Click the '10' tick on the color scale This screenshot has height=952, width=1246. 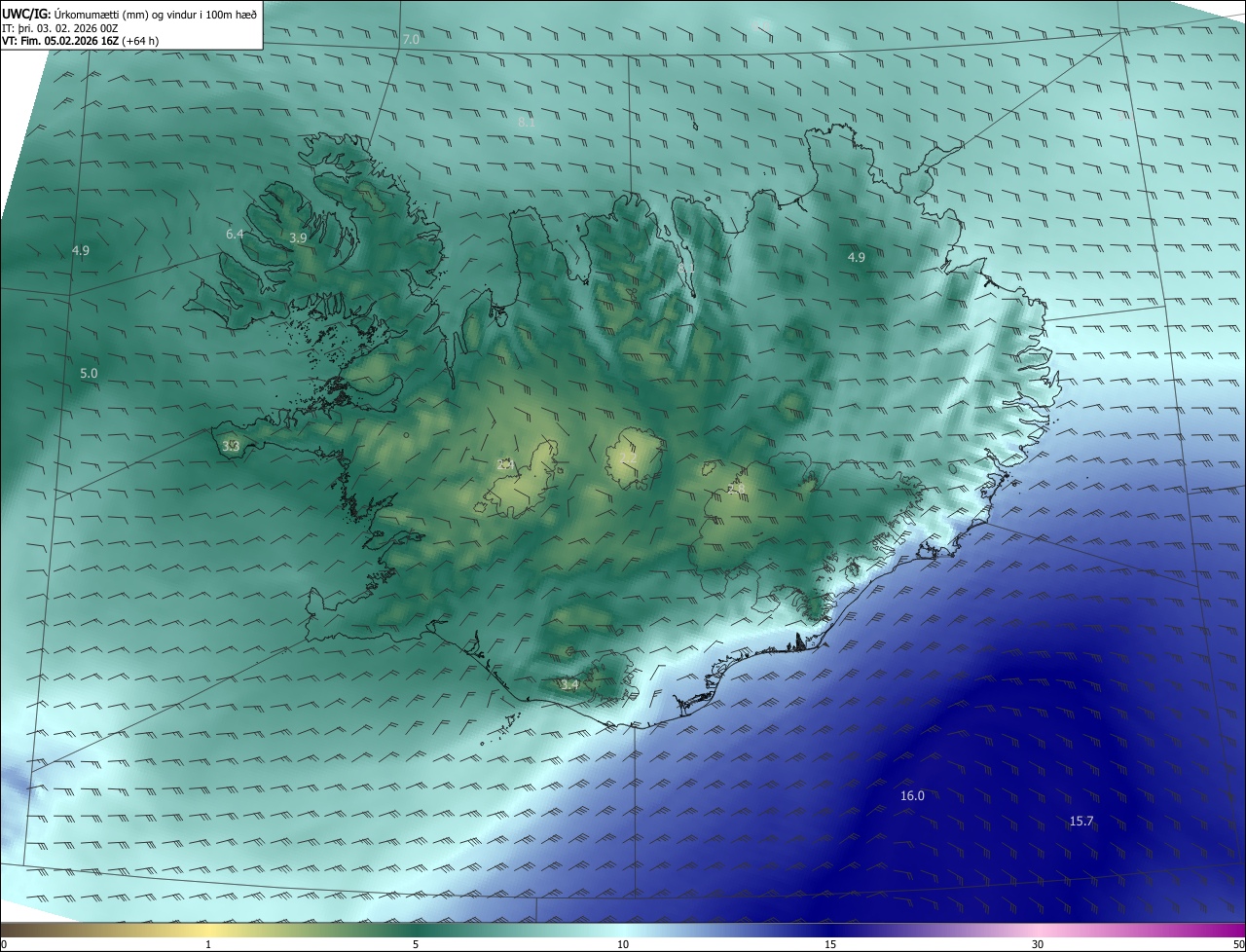[x=623, y=944]
